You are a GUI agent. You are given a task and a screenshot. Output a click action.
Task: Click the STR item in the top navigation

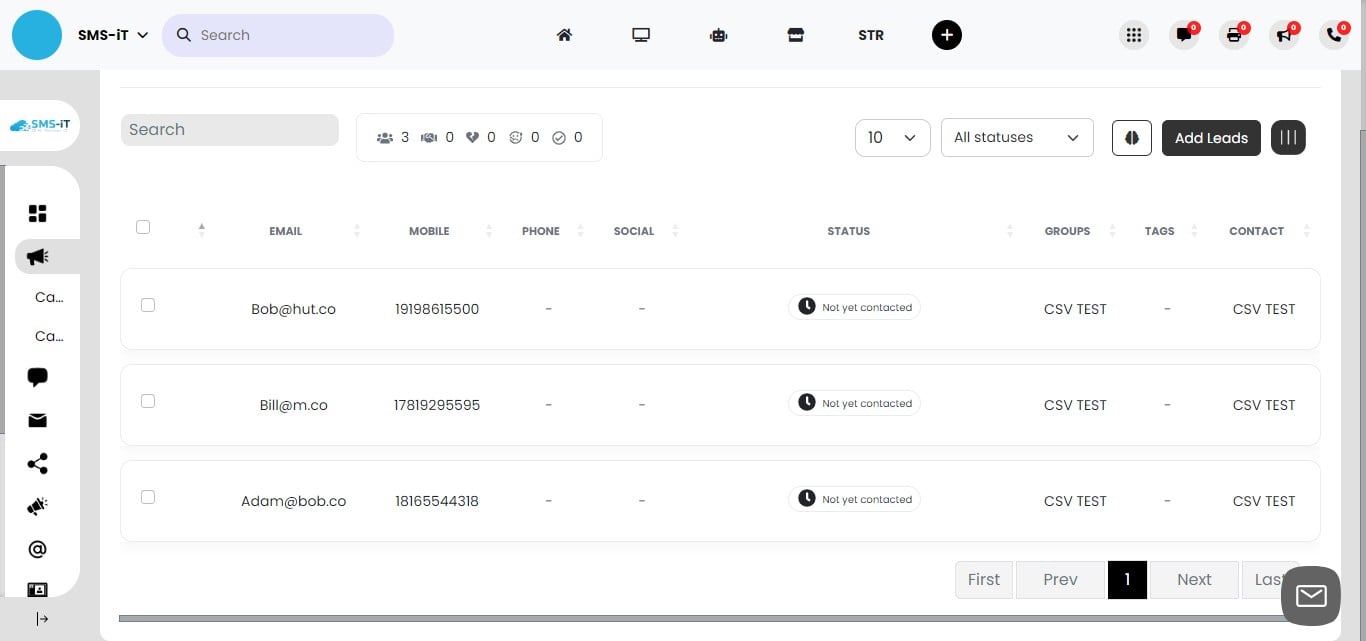click(870, 35)
